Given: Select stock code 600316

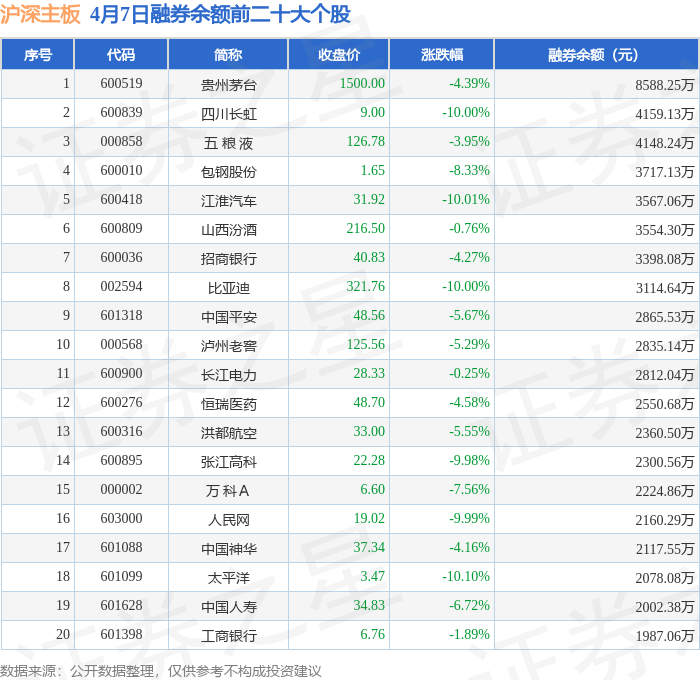Looking at the screenshot, I should pyautogui.click(x=121, y=431).
